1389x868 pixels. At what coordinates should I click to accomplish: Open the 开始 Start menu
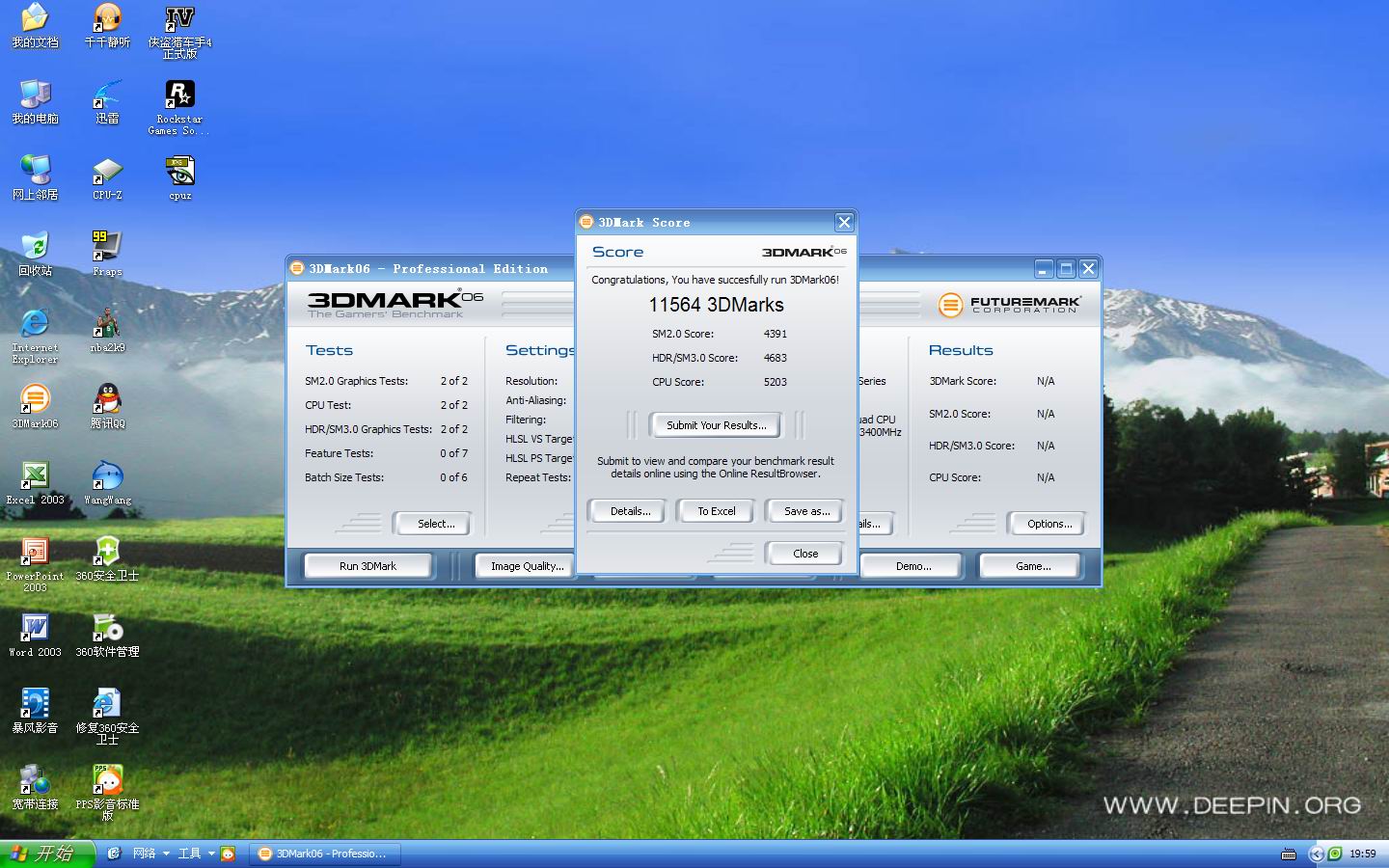pyautogui.click(x=47, y=854)
